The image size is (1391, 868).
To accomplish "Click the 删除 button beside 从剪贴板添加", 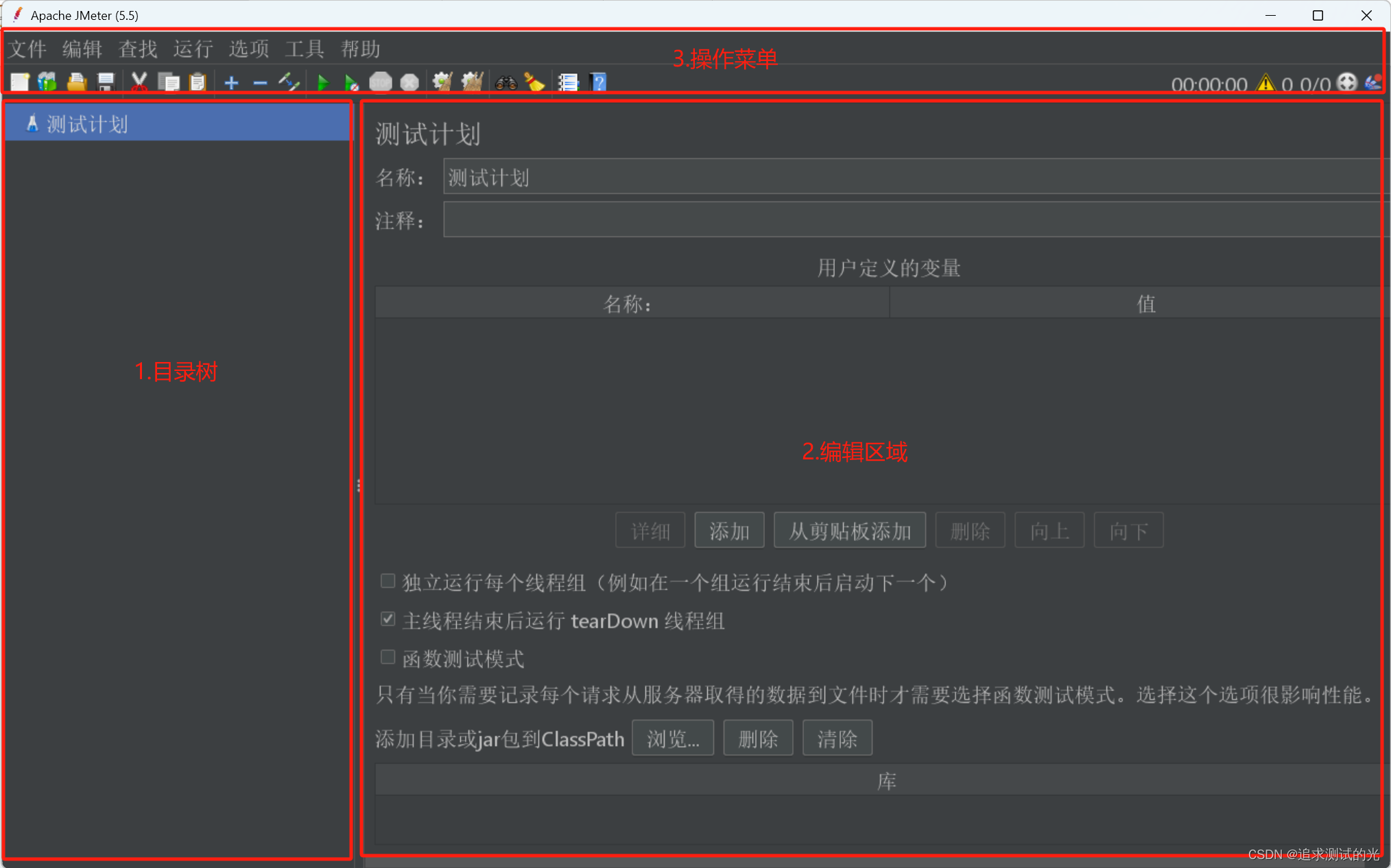I will point(971,530).
